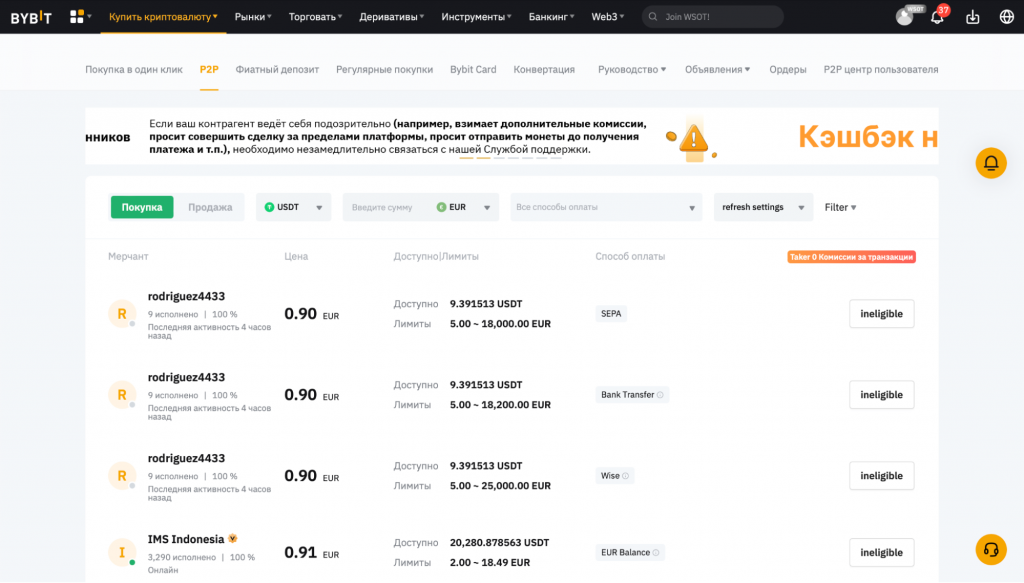Screen dimensions: 1024x583
Task: Click the EUR Balance payment tag
Action: pos(630,552)
